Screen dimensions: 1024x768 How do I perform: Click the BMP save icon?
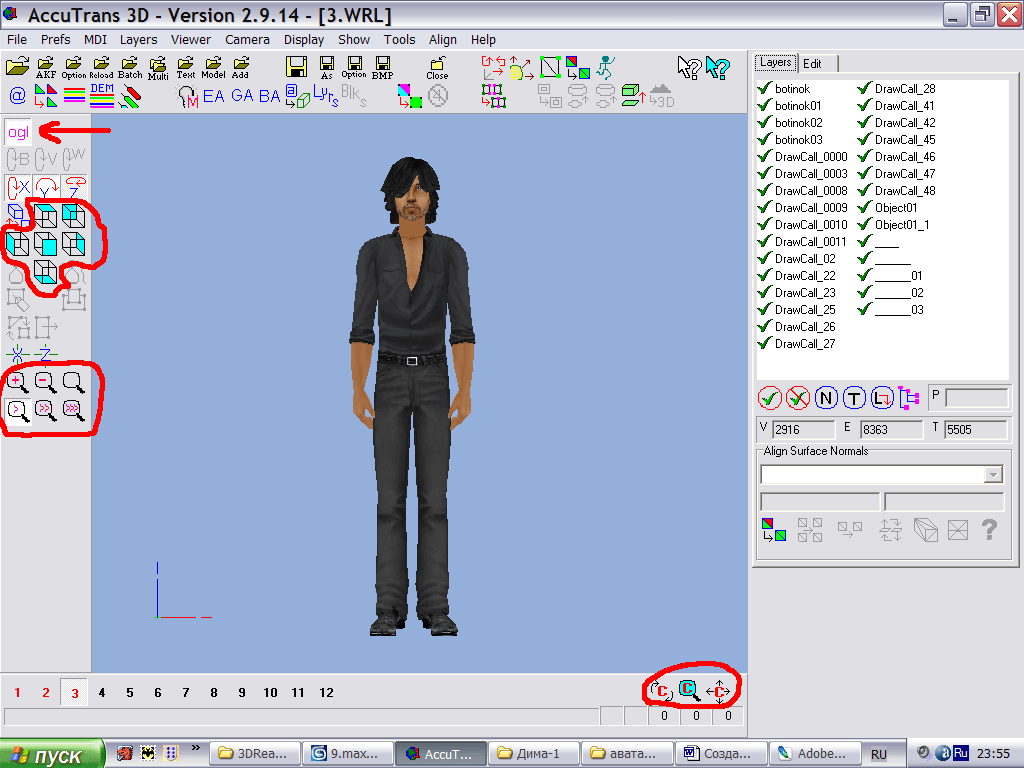tap(383, 68)
